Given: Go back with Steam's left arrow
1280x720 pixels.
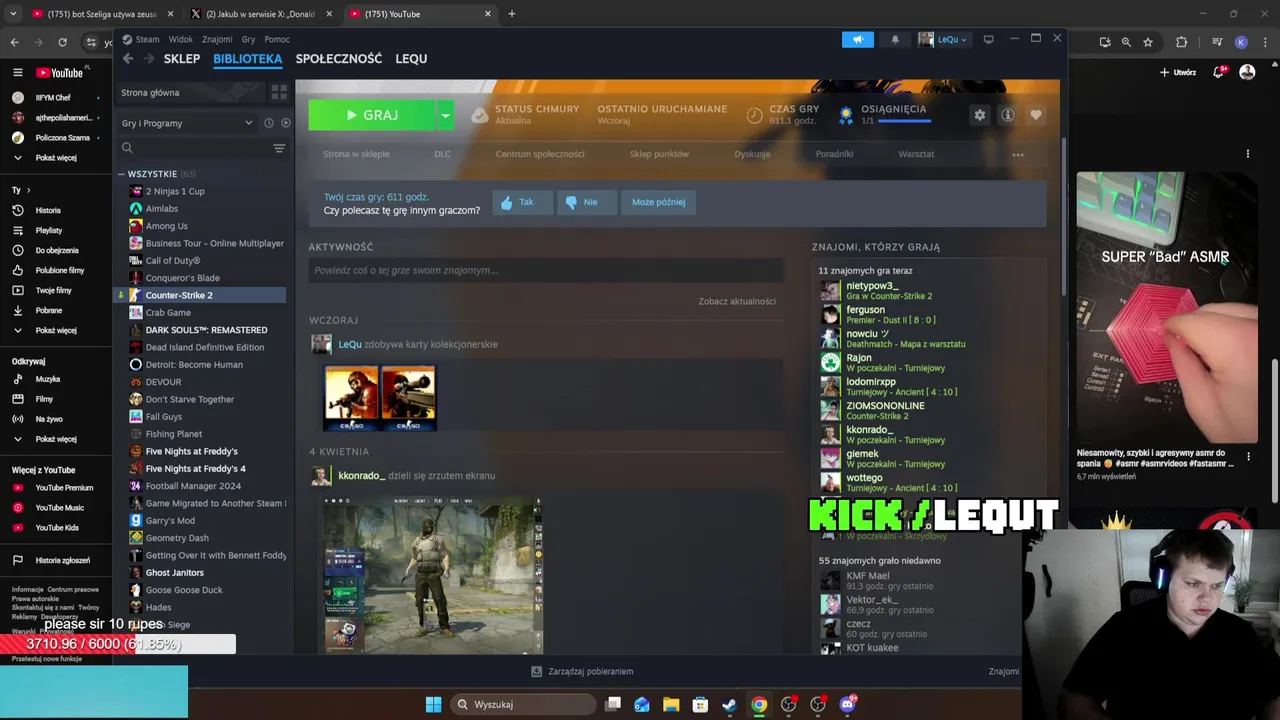Looking at the screenshot, I should tap(128, 59).
